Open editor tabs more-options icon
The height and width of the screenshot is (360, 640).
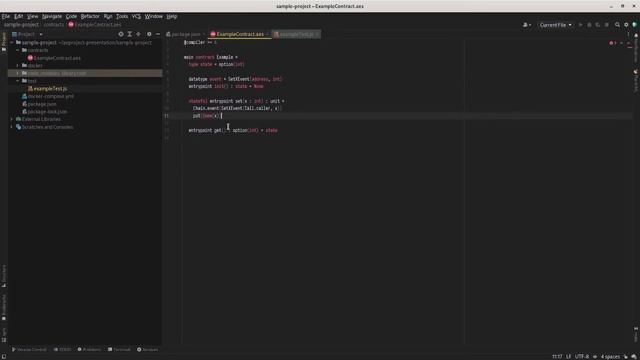[x=628, y=34]
